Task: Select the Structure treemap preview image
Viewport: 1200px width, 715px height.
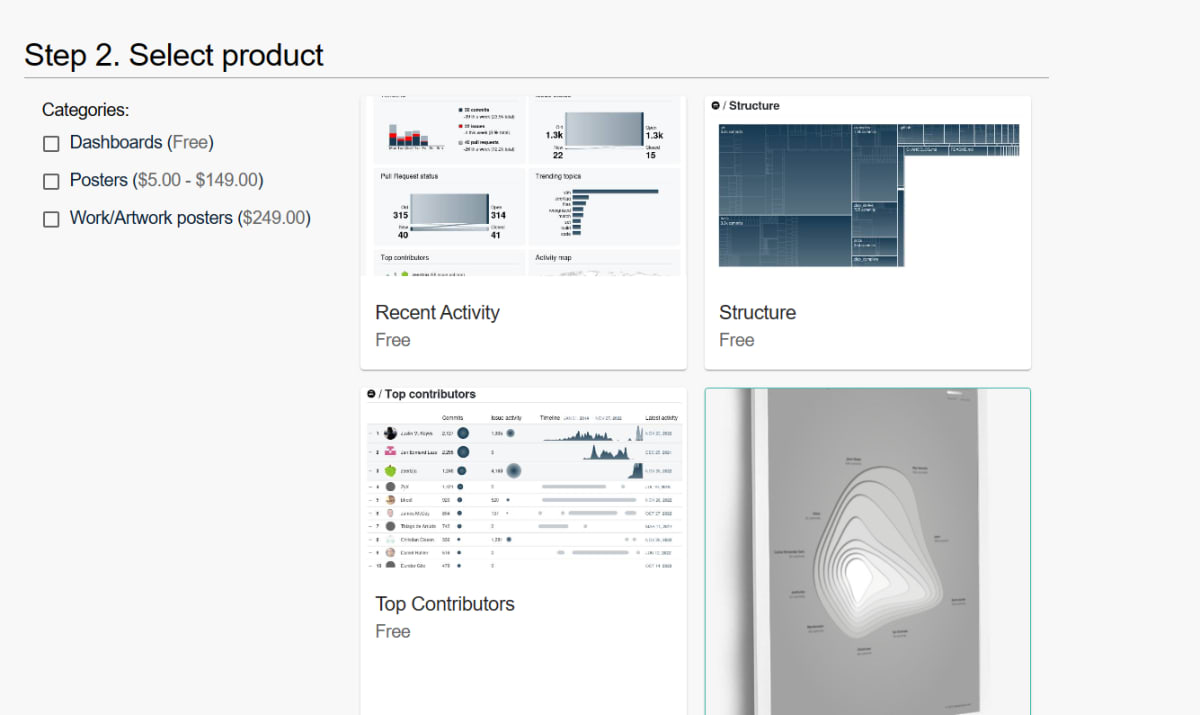Action: pyautogui.click(x=868, y=186)
